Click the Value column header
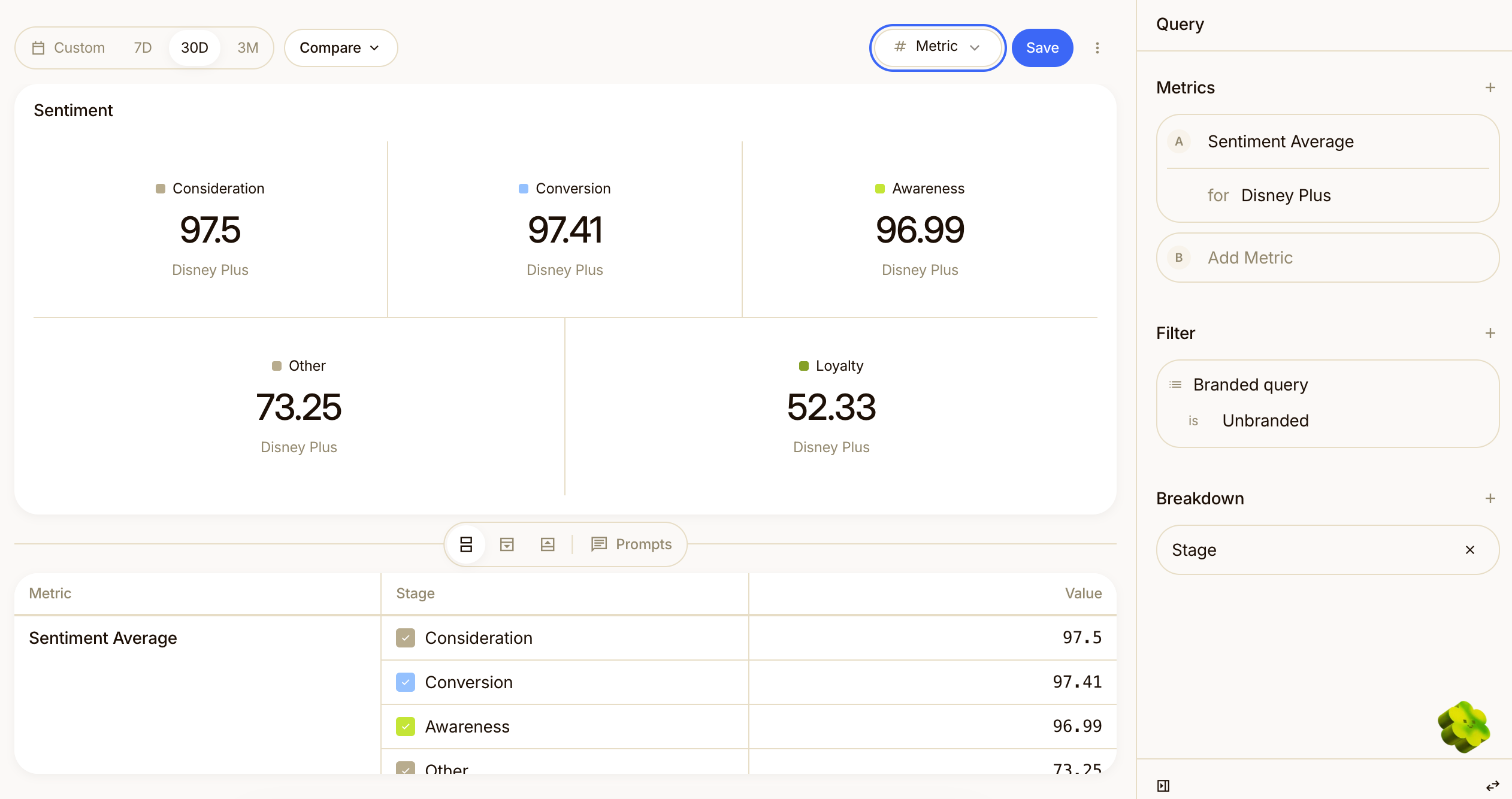The width and height of the screenshot is (1512, 799). tap(1083, 594)
